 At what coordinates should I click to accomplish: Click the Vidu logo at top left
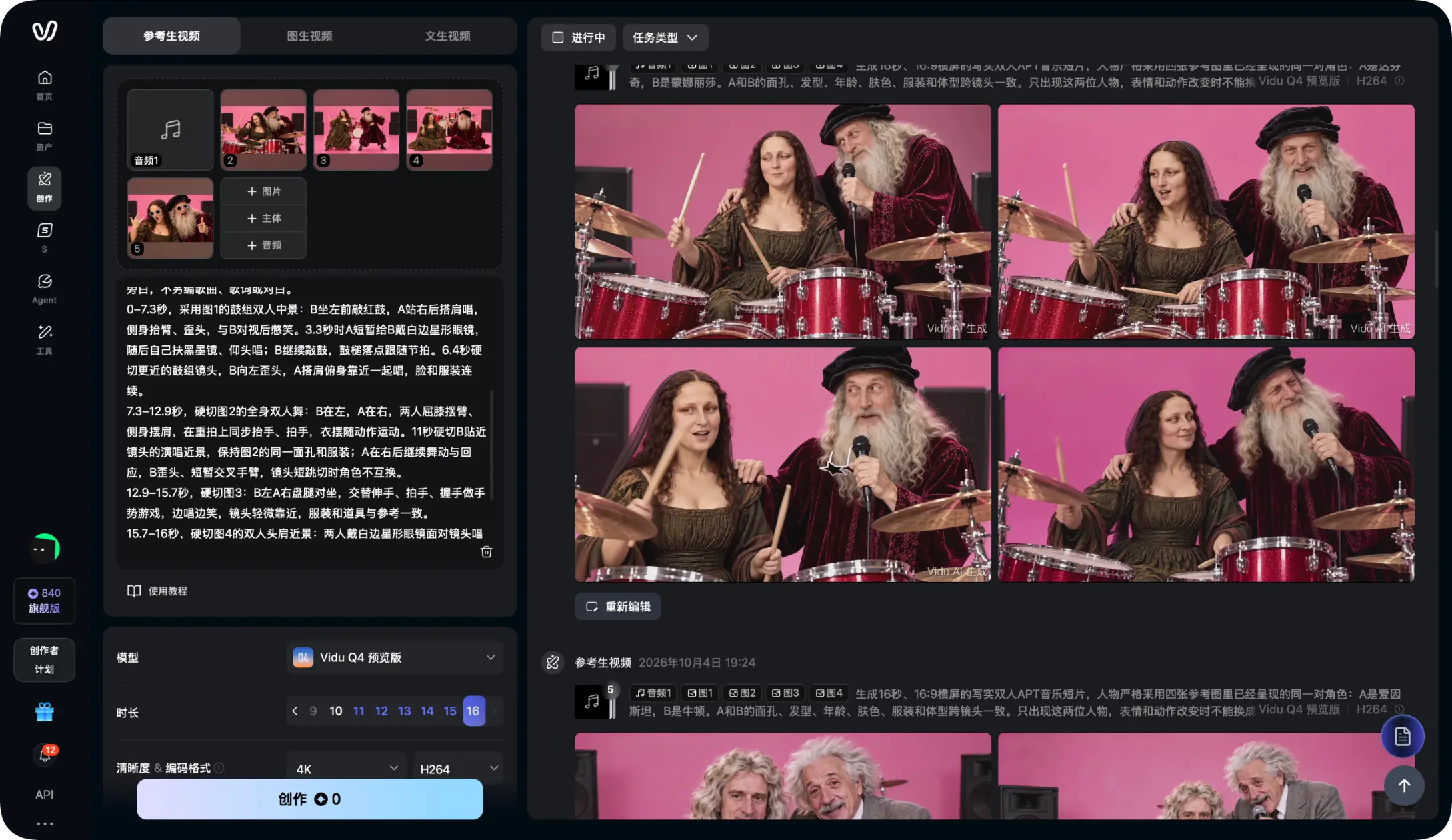click(x=45, y=31)
